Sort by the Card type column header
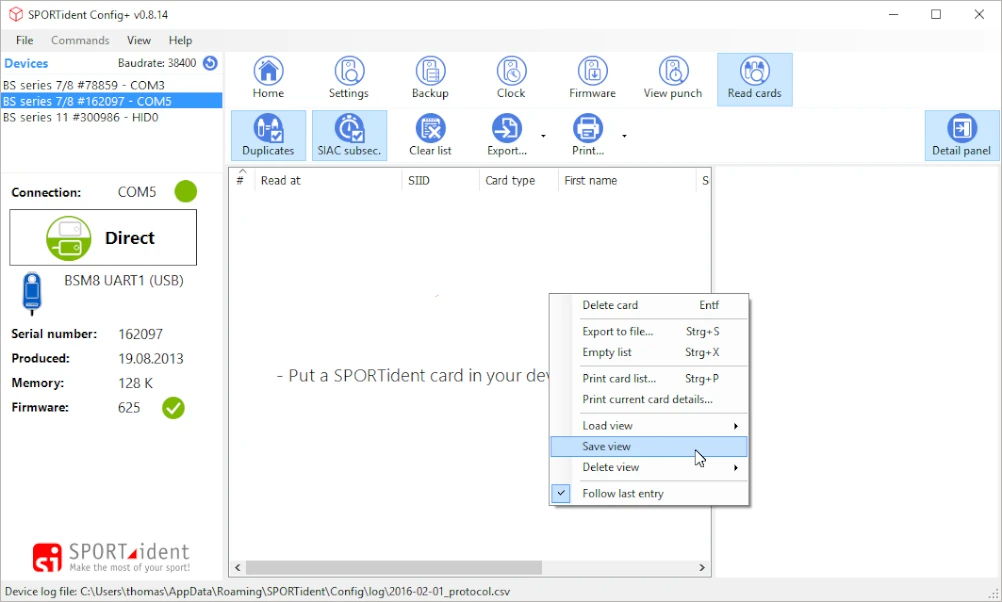The width and height of the screenshot is (1002, 602). (518, 181)
